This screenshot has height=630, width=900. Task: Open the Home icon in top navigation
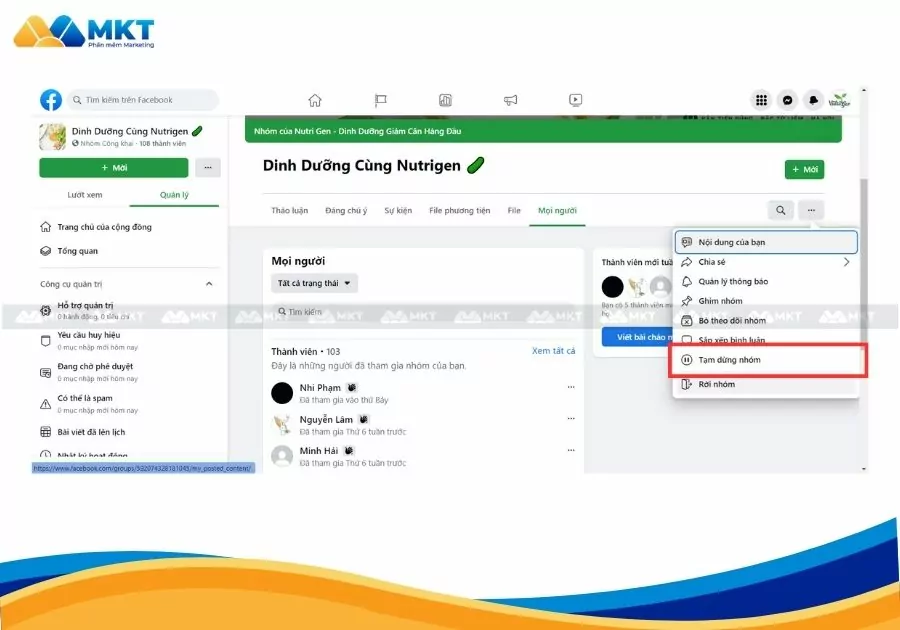tap(315, 100)
